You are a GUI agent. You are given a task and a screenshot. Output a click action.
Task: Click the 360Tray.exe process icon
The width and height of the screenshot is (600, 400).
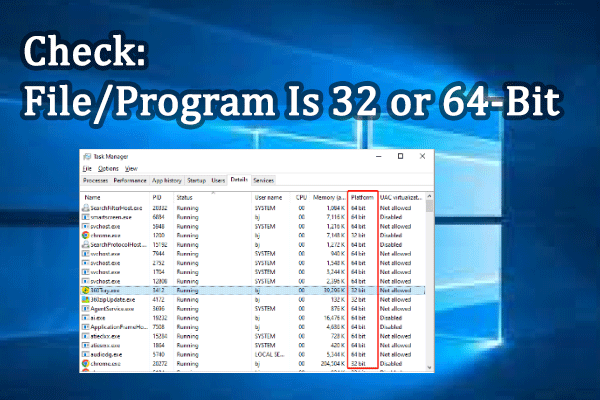point(86,291)
